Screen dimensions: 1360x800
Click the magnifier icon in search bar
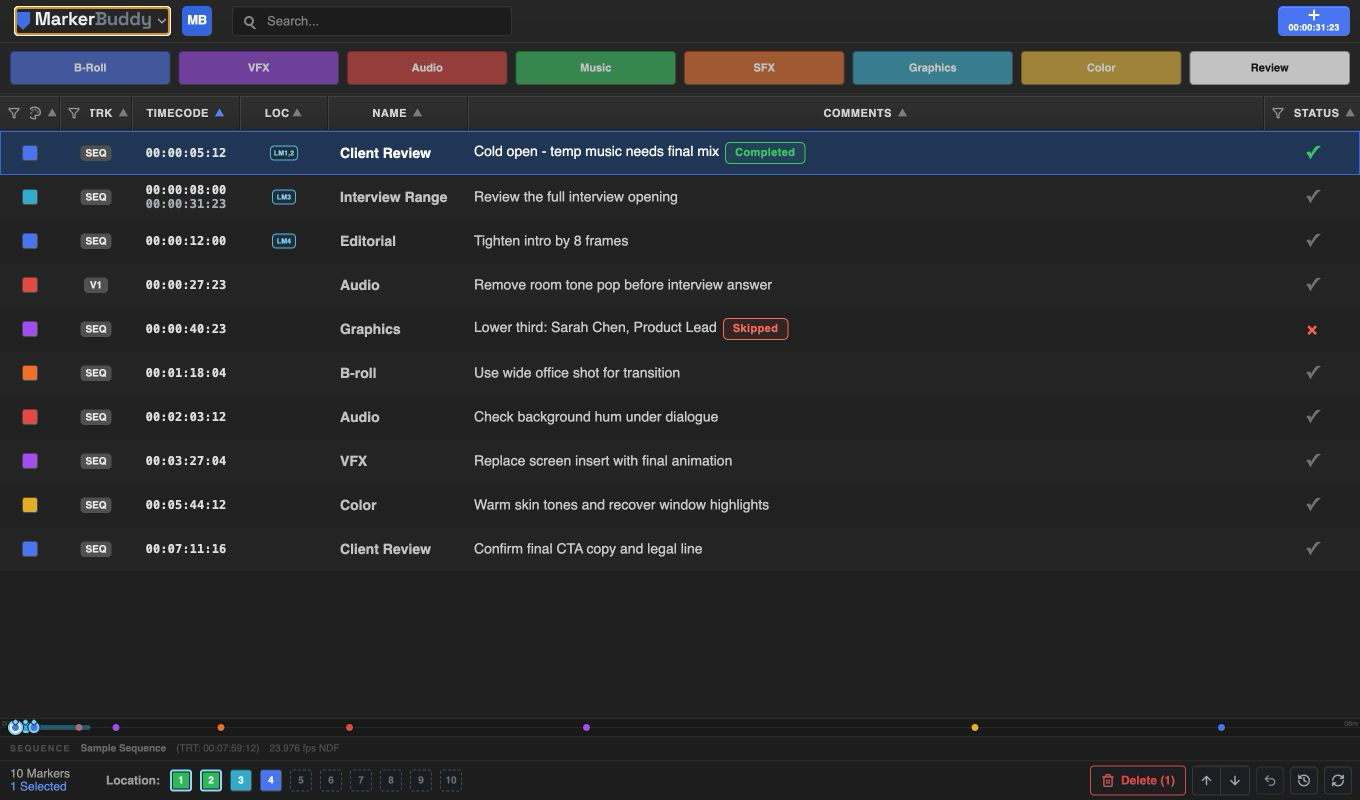coord(249,21)
